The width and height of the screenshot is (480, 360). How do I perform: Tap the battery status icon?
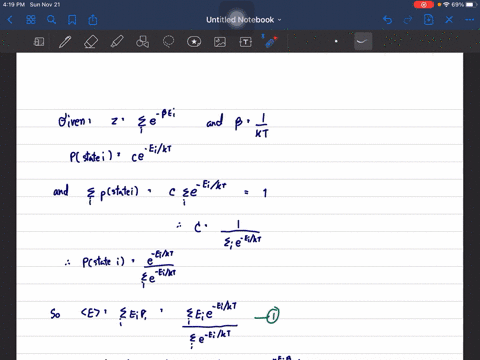[470, 5]
